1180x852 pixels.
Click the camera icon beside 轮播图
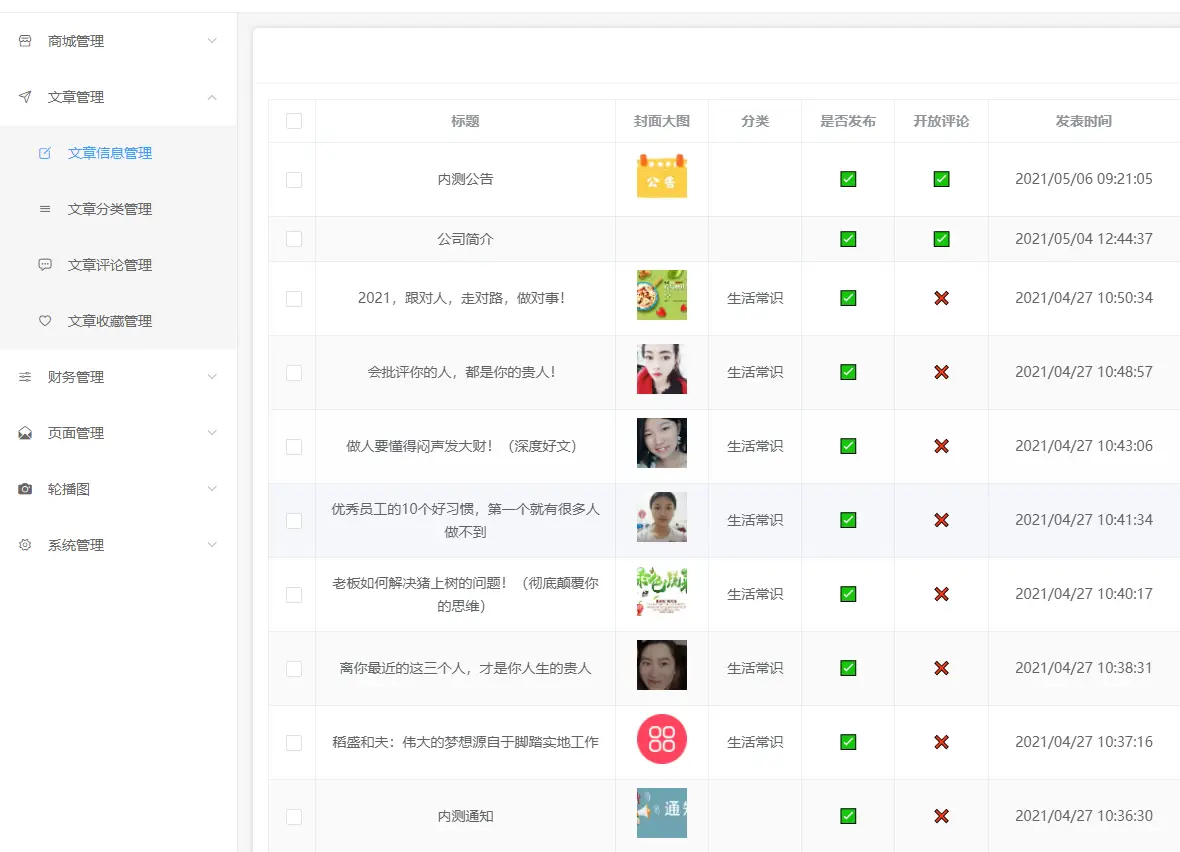coord(25,489)
